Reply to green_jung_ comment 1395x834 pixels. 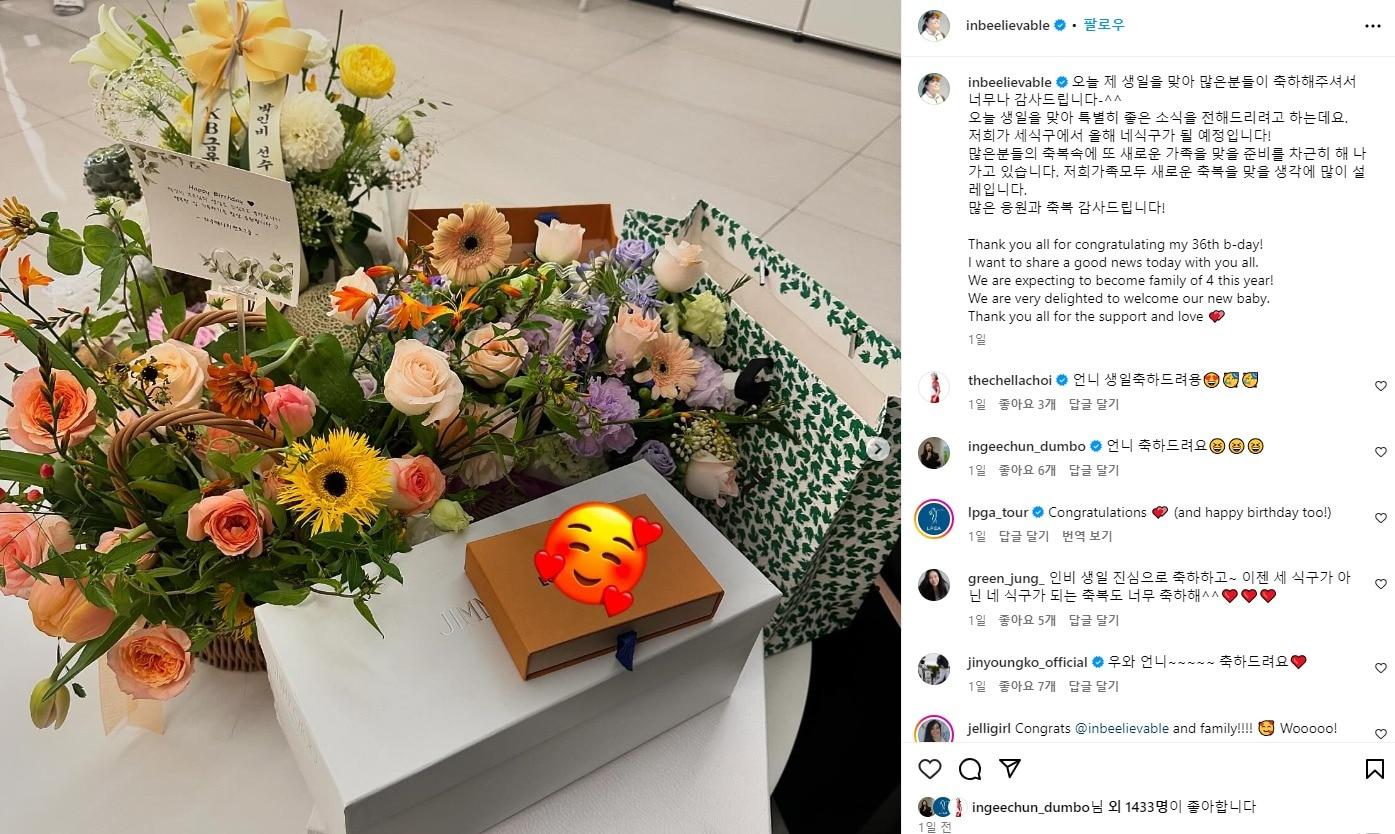click(1094, 620)
